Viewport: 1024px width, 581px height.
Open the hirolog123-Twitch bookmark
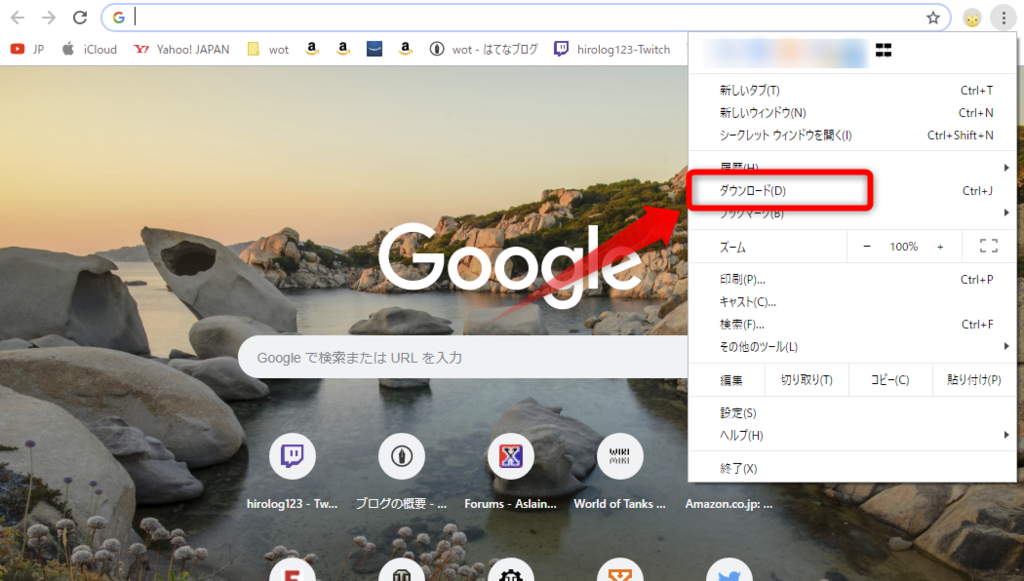612,49
